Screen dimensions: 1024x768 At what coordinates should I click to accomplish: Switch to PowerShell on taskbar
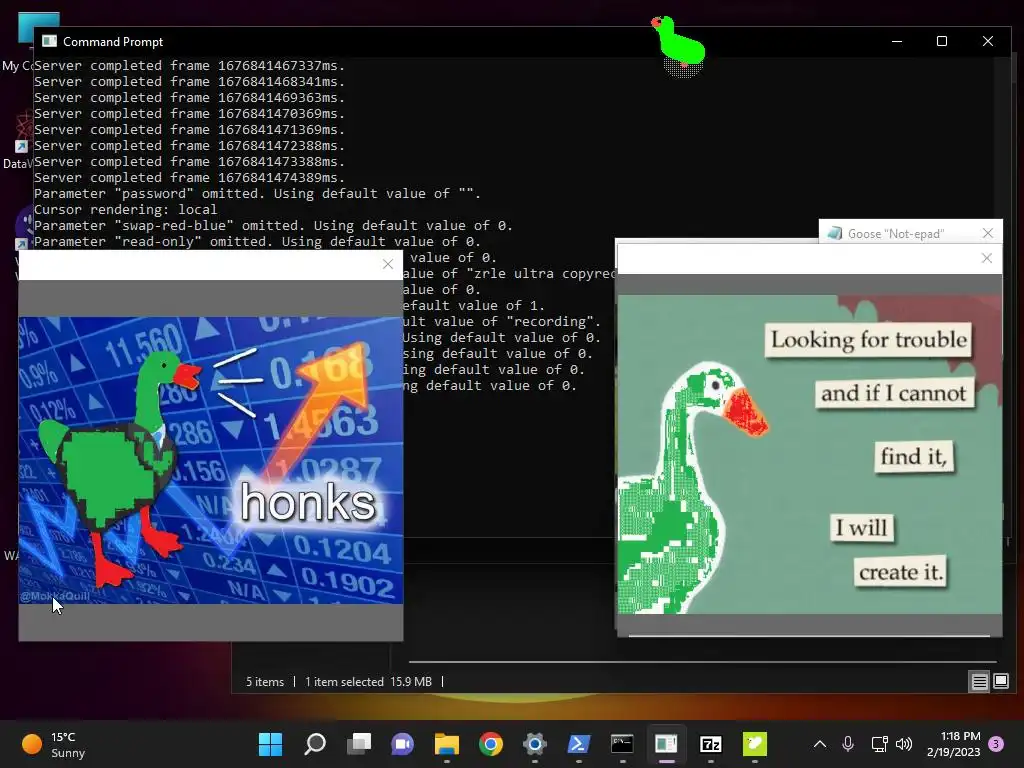[x=579, y=744]
